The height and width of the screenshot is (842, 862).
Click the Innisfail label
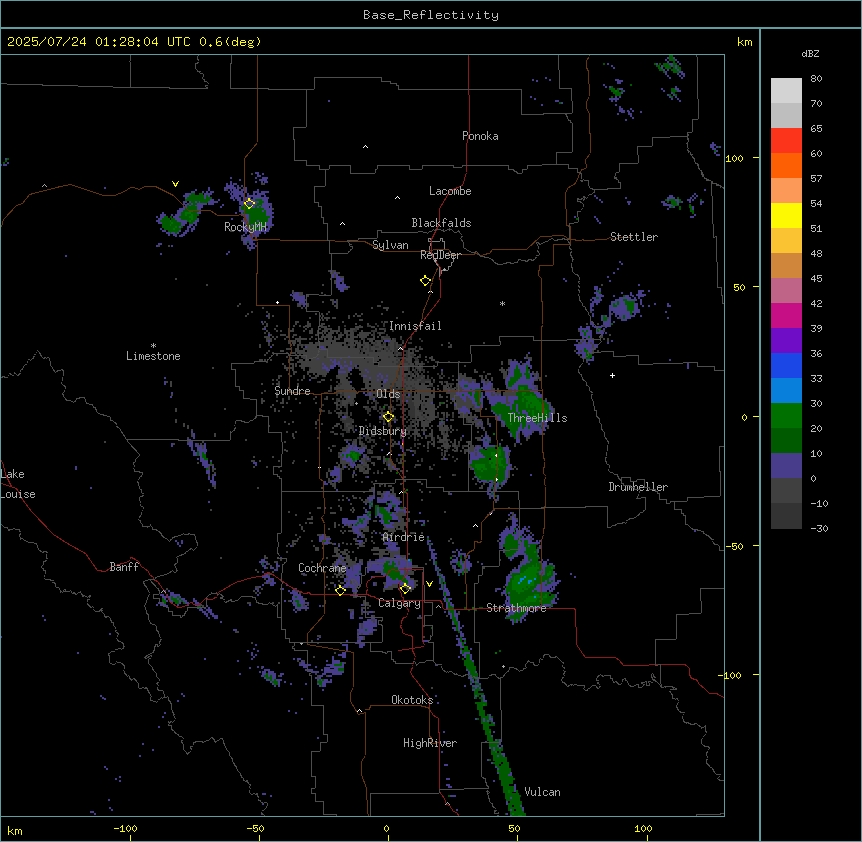click(x=415, y=326)
